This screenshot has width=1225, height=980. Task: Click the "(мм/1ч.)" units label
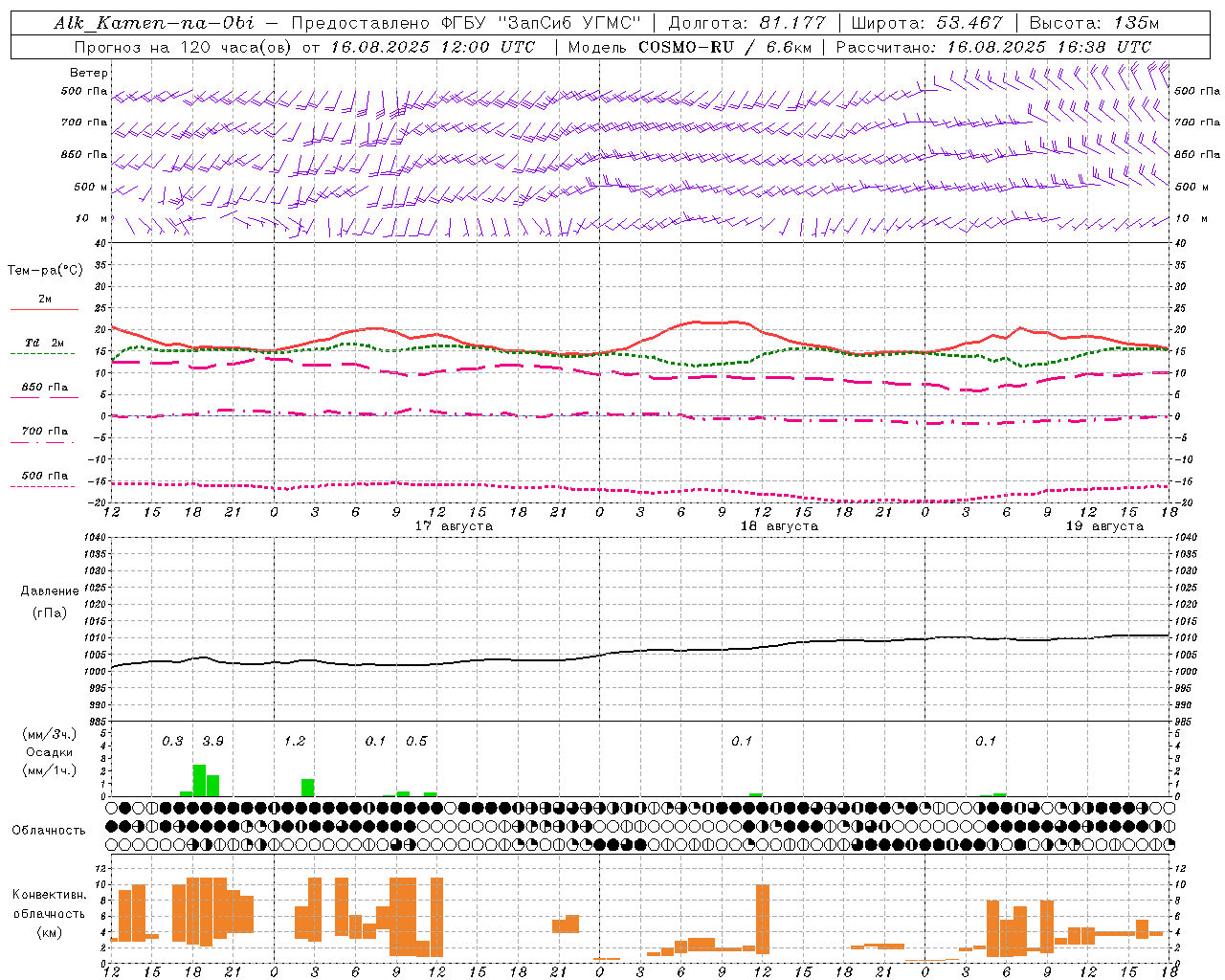pyautogui.click(x=49, y=770)
